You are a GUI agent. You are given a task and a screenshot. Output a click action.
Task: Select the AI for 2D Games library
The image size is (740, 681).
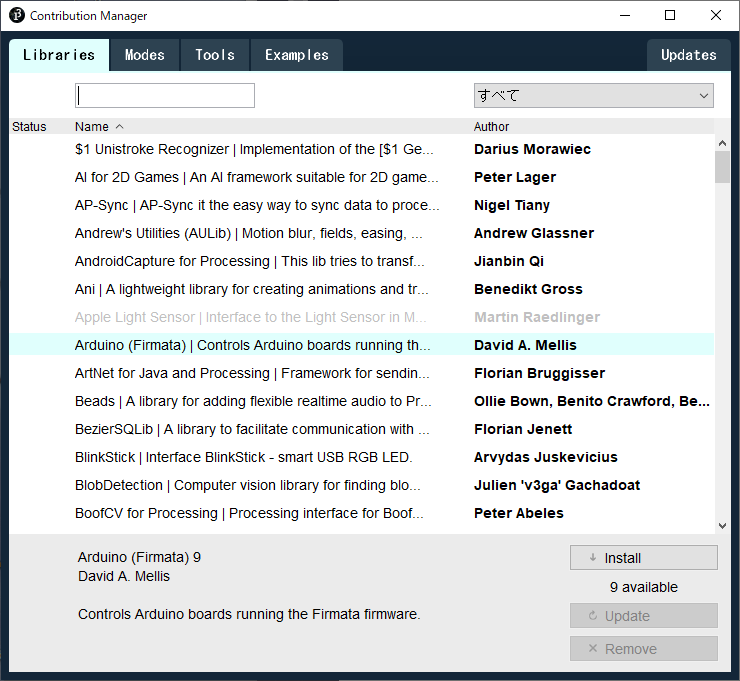click(x=362, y=177)
